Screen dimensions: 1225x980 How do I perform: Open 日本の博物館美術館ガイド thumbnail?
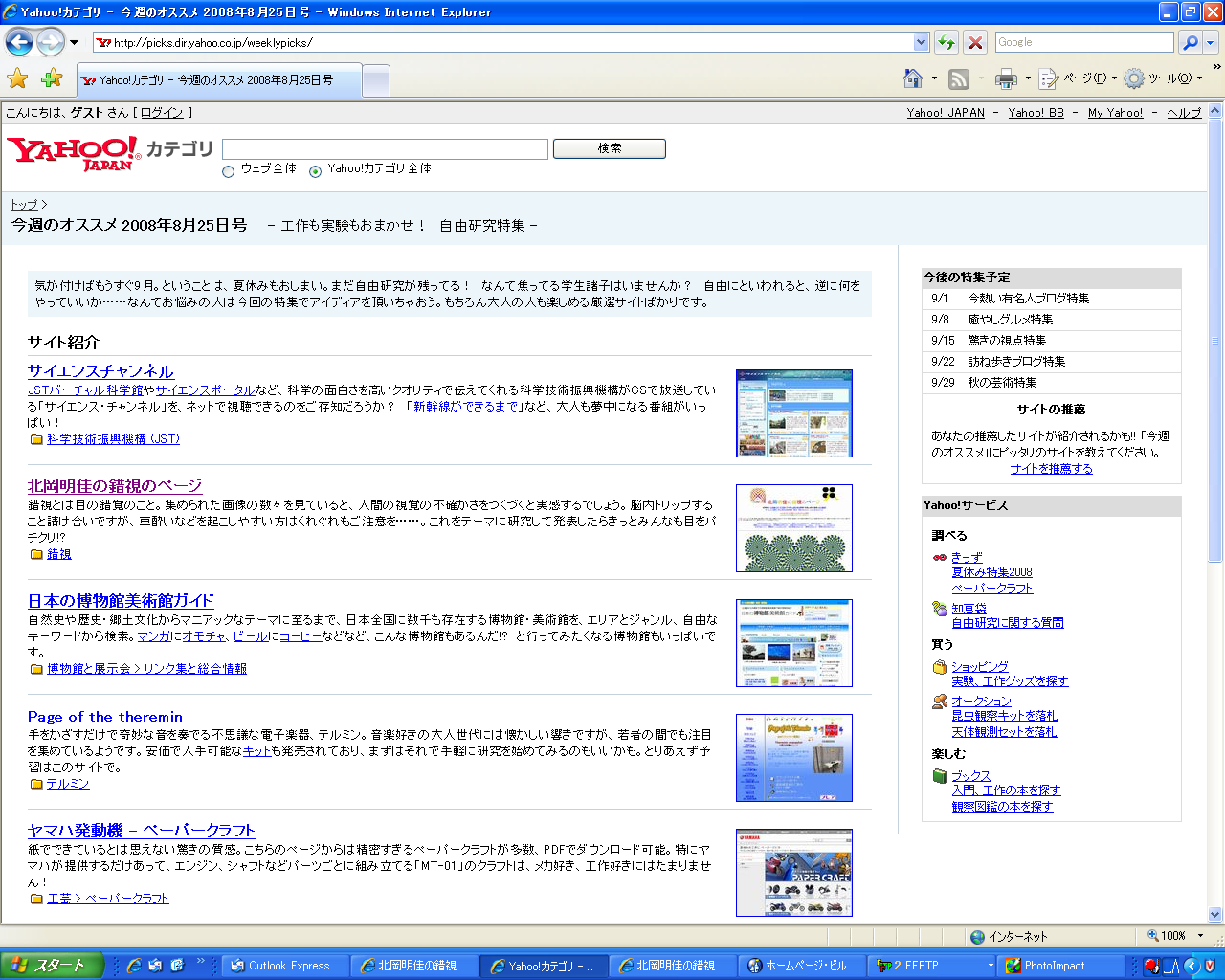(x=794, y=643)
